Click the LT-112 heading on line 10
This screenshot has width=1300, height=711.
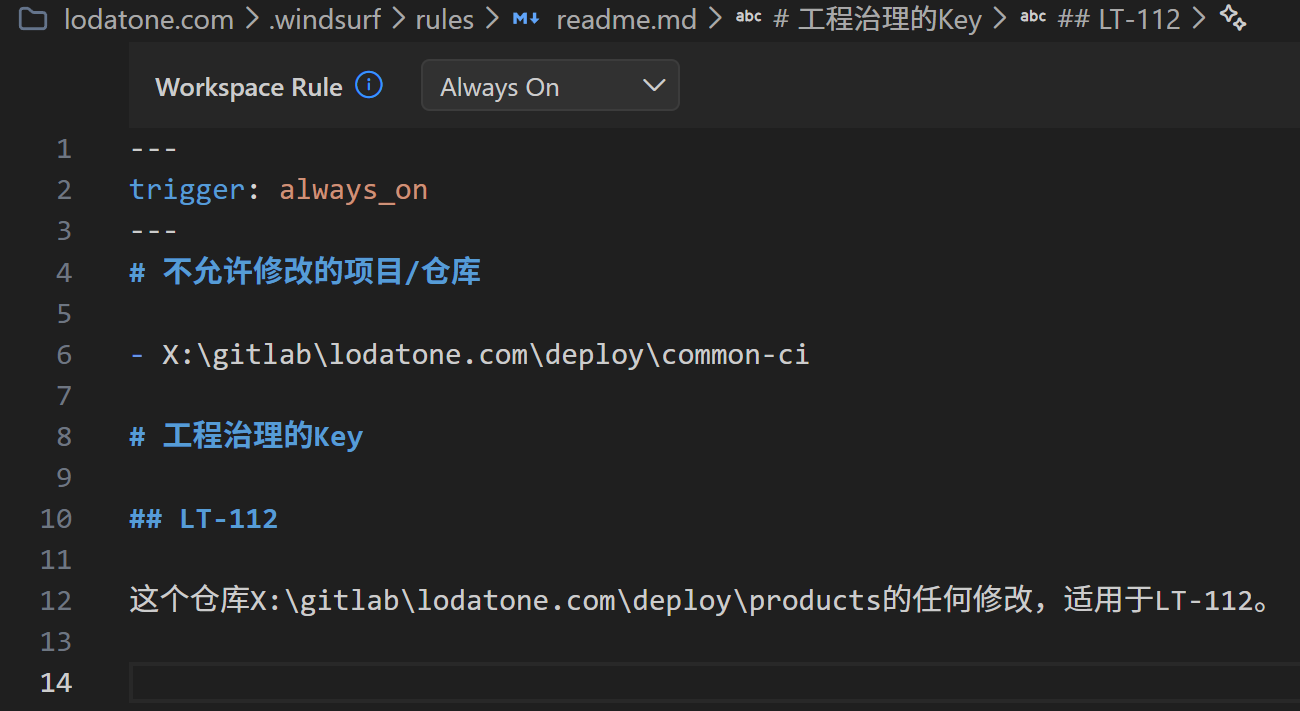click(x=228, y=518)
